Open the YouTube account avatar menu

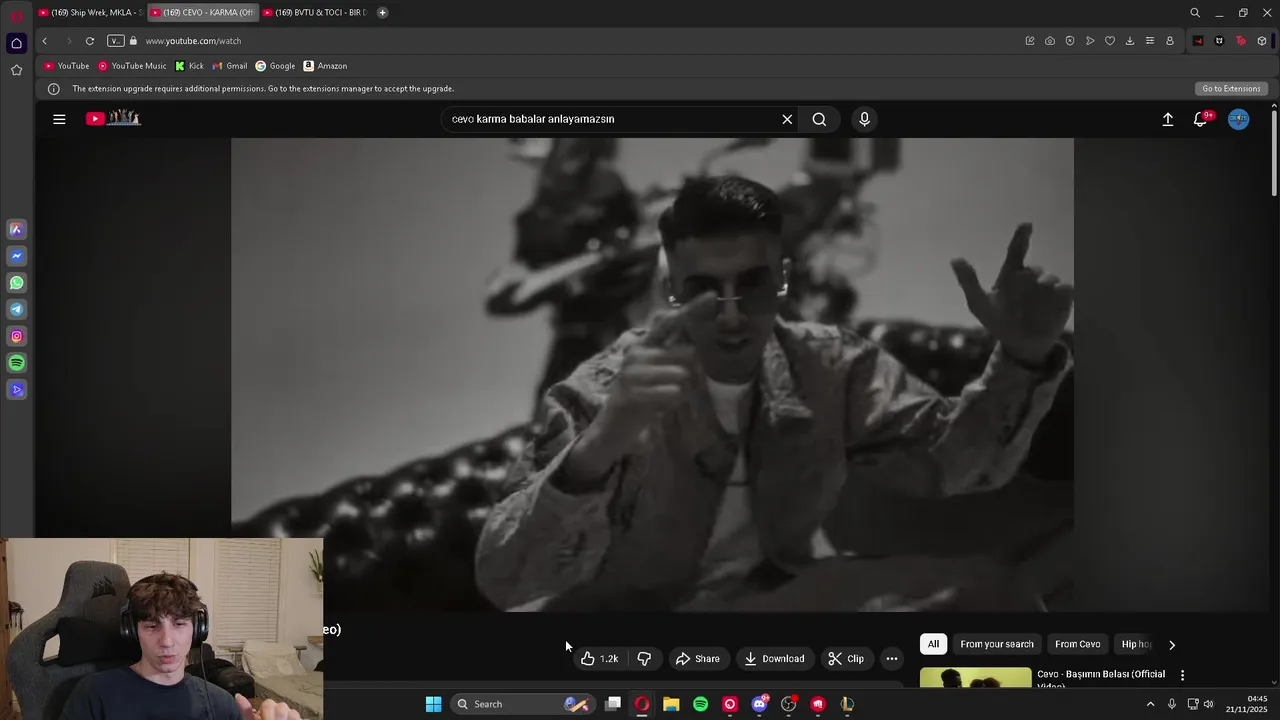tap(1238, 119)
